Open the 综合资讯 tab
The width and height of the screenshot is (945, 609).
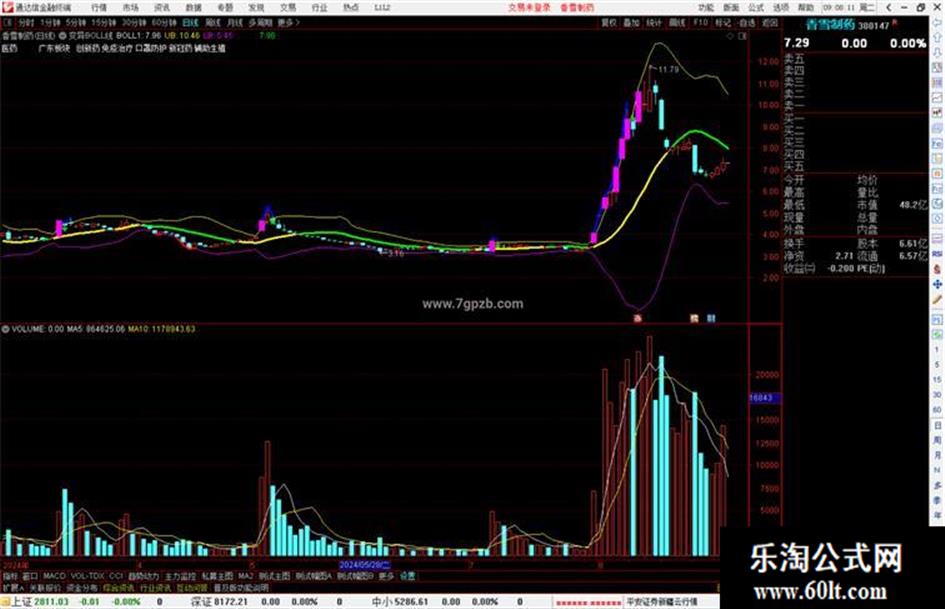click(x=118, y=588)
